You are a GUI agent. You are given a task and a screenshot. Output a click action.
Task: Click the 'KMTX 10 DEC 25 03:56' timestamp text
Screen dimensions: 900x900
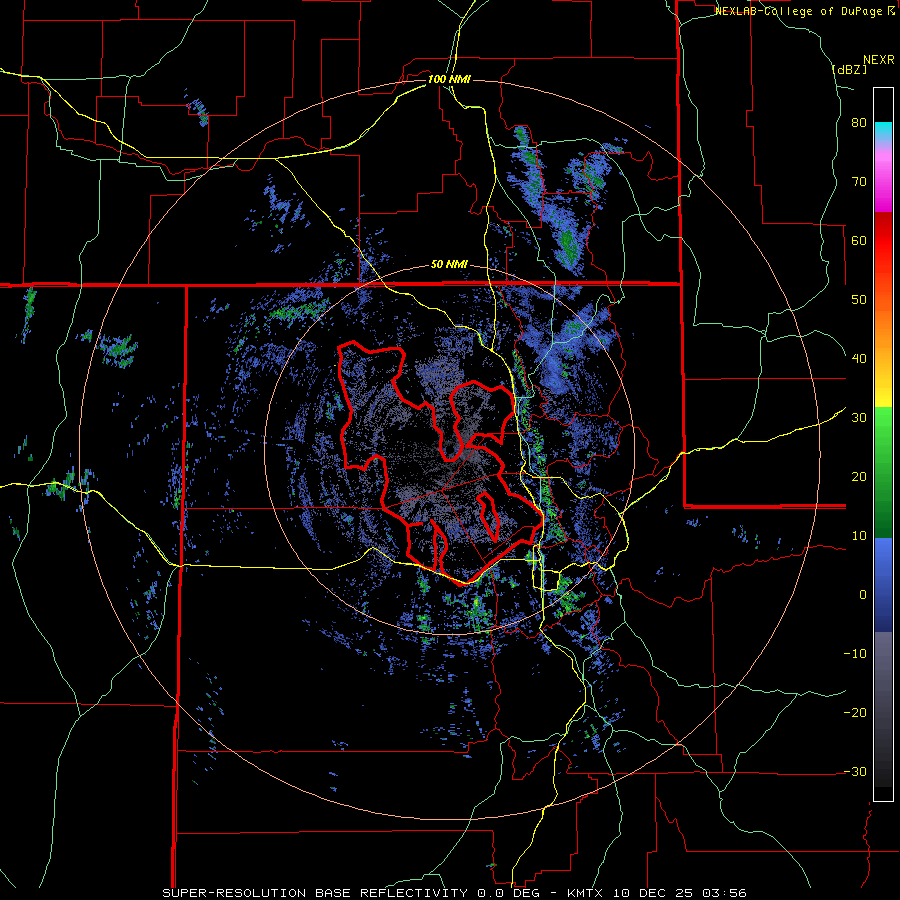pyautogui.click(x=657, y=893)
